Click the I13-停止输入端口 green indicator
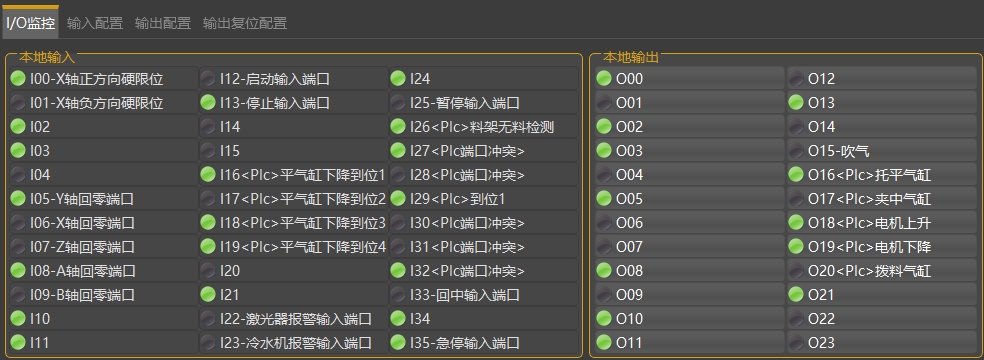This screenshot has width=984, height=360. (x=208, y=102)
